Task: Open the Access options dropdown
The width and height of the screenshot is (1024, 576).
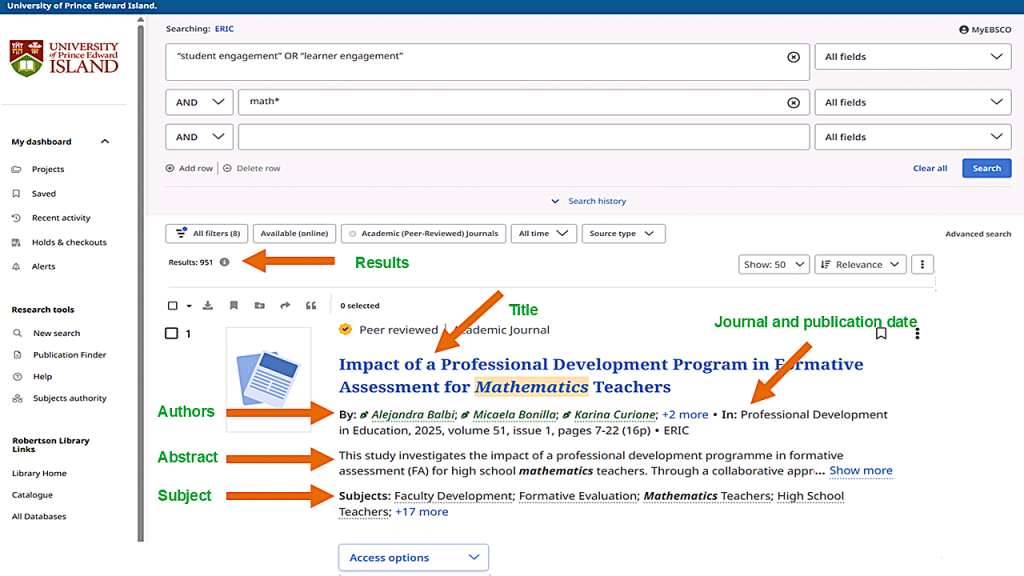Action: pyautogui.click(x=414, y=558)
